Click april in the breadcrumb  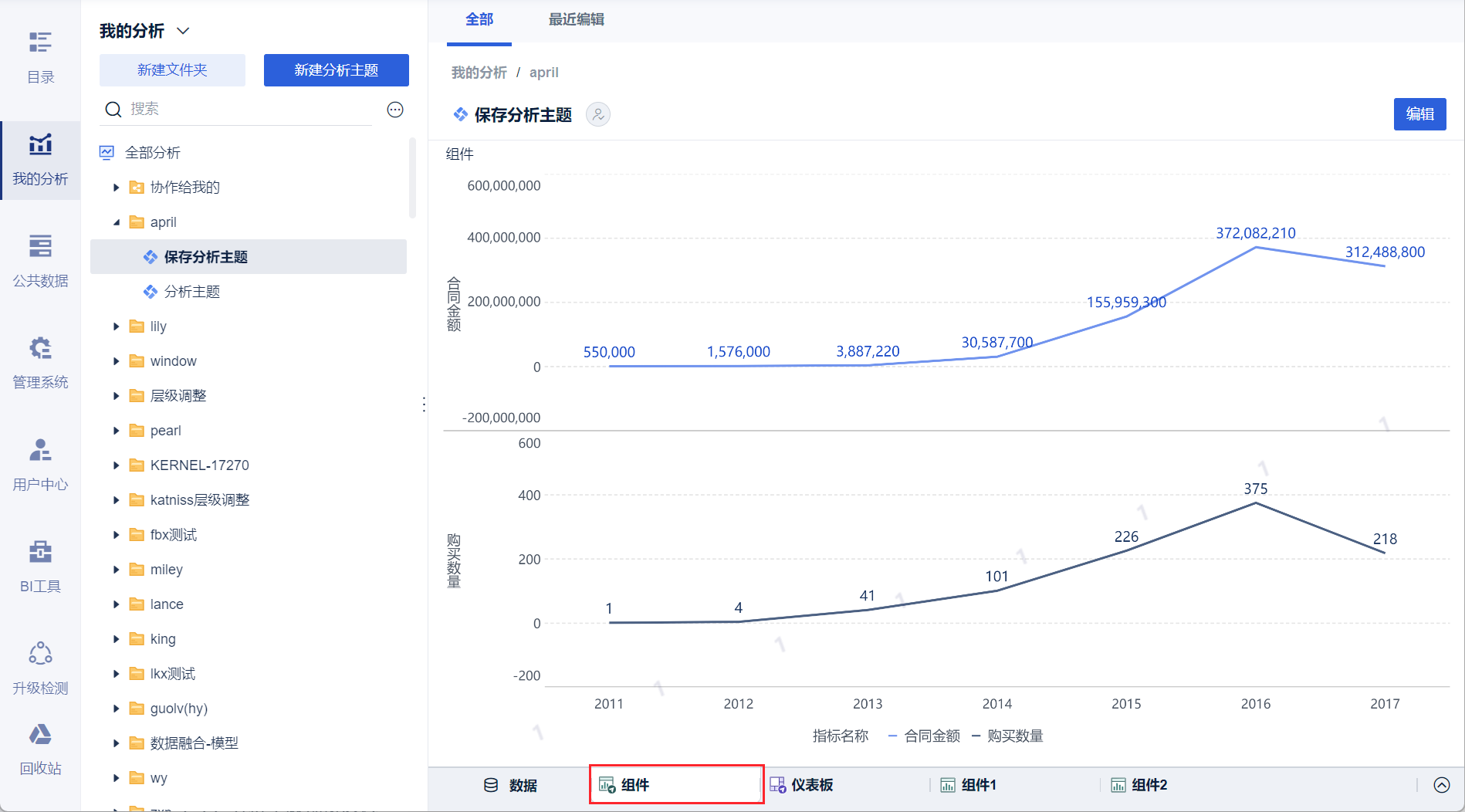[544, 73]
